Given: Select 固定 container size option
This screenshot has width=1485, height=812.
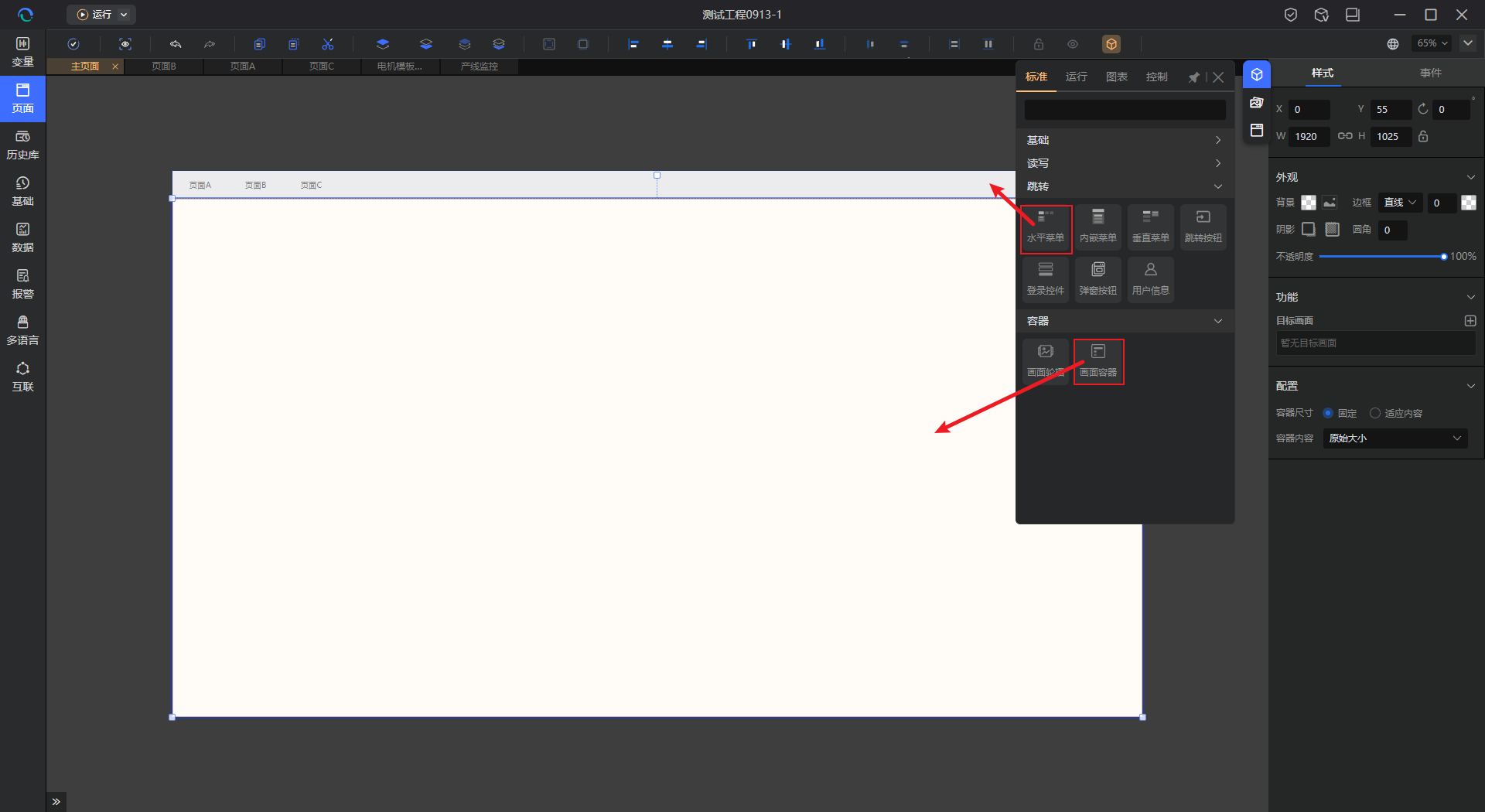Looking at the screenshot, I should (1340, 413).
